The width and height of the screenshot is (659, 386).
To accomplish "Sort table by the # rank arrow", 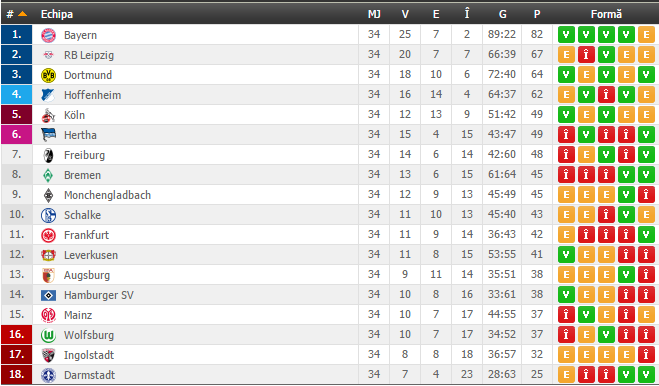I will 23,14.
